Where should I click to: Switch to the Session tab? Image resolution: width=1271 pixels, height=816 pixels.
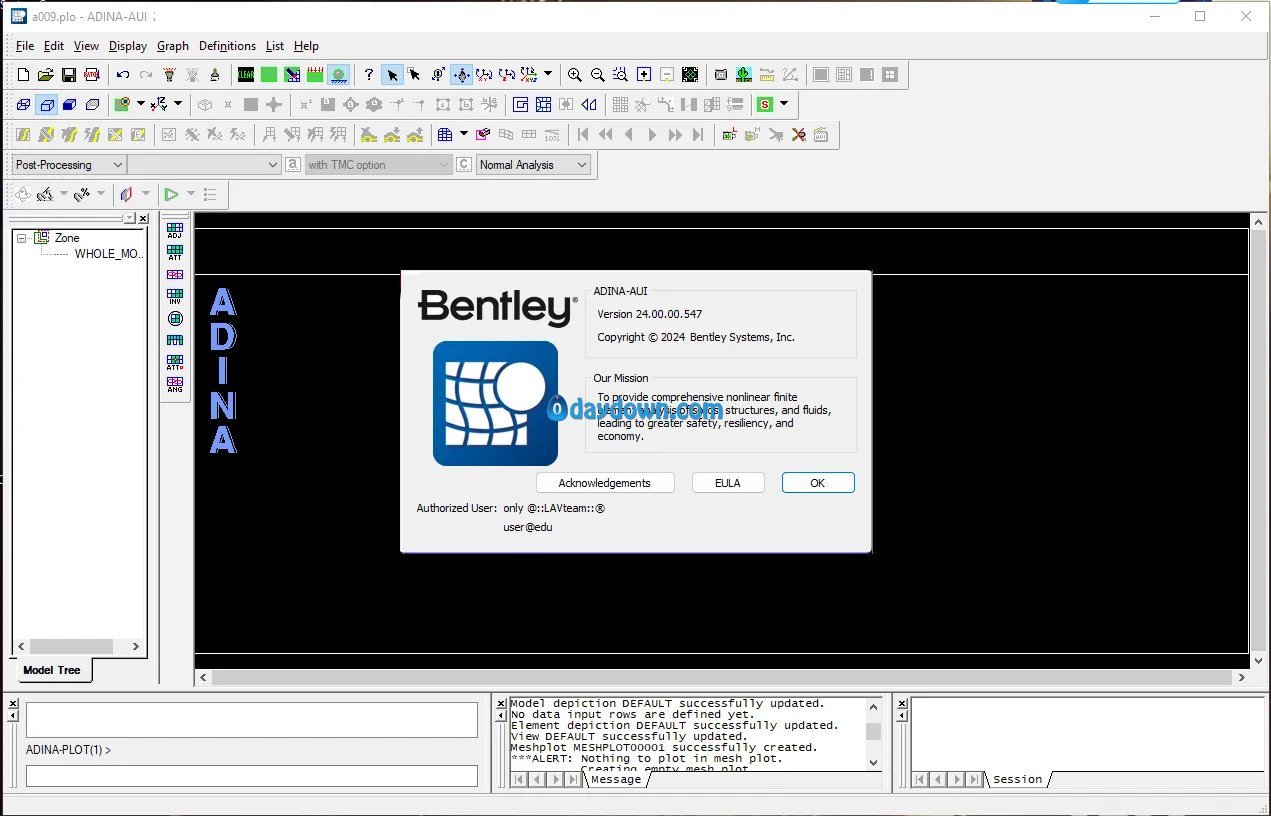(1018, 779)
